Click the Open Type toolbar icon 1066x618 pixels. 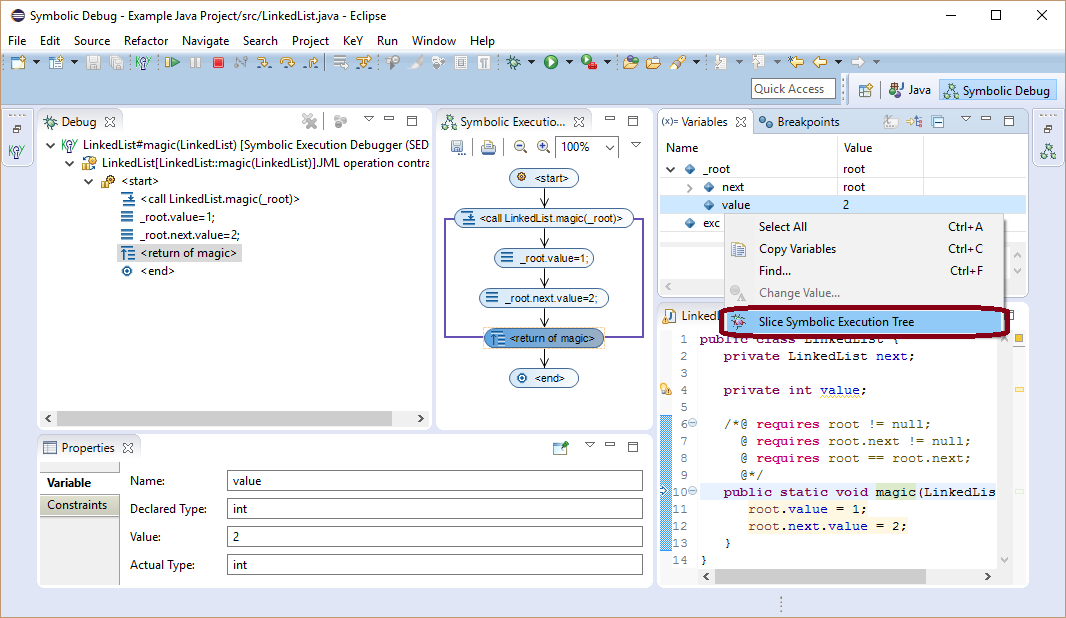(630, 63)
